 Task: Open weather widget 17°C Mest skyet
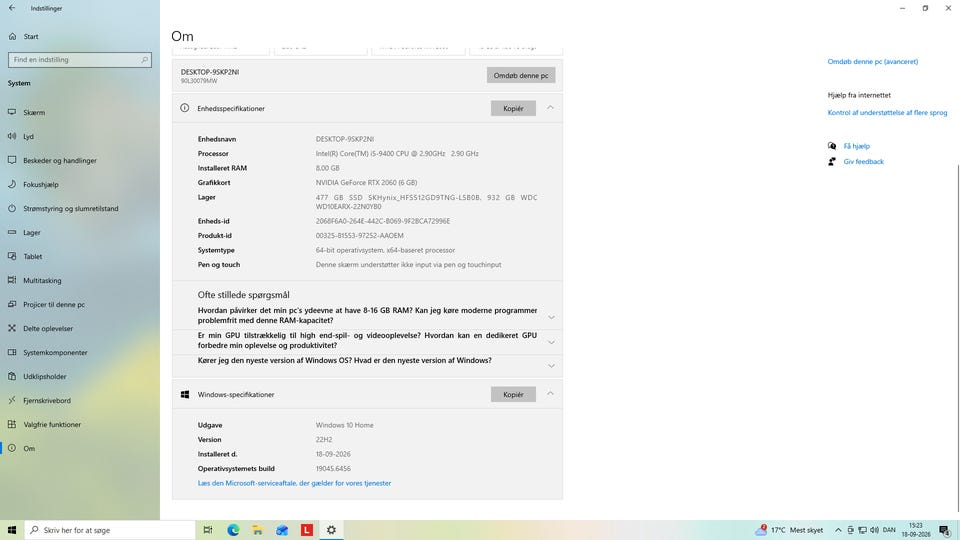pos(789,530)
